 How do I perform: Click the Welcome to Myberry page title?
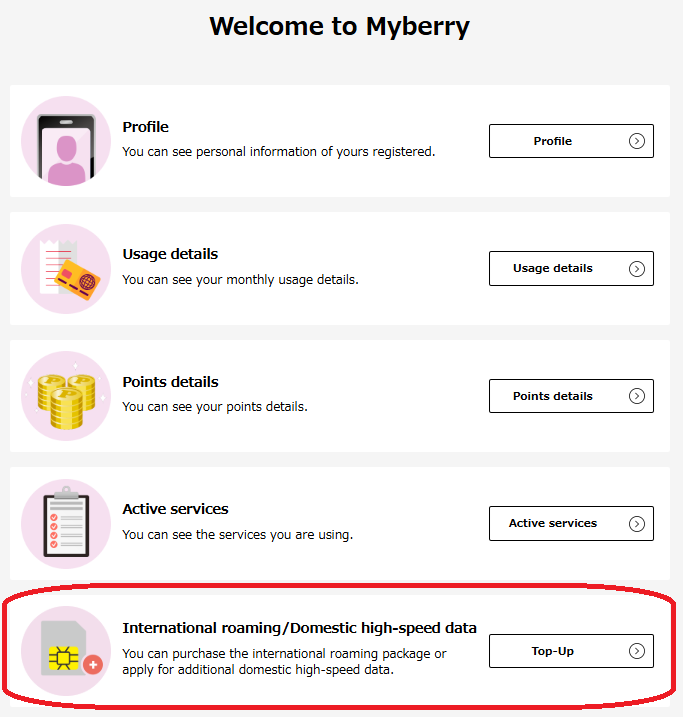tap(339, 26)
